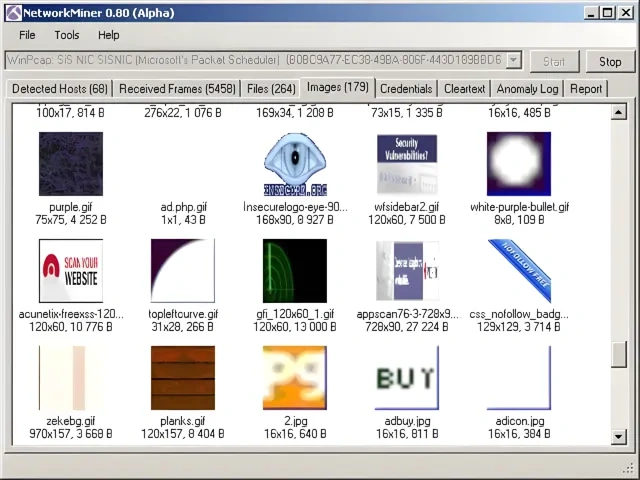Select the gfi_120x60_1.gif thumbnail
Screen dimensions: 640x480
(x=295, y=271)
